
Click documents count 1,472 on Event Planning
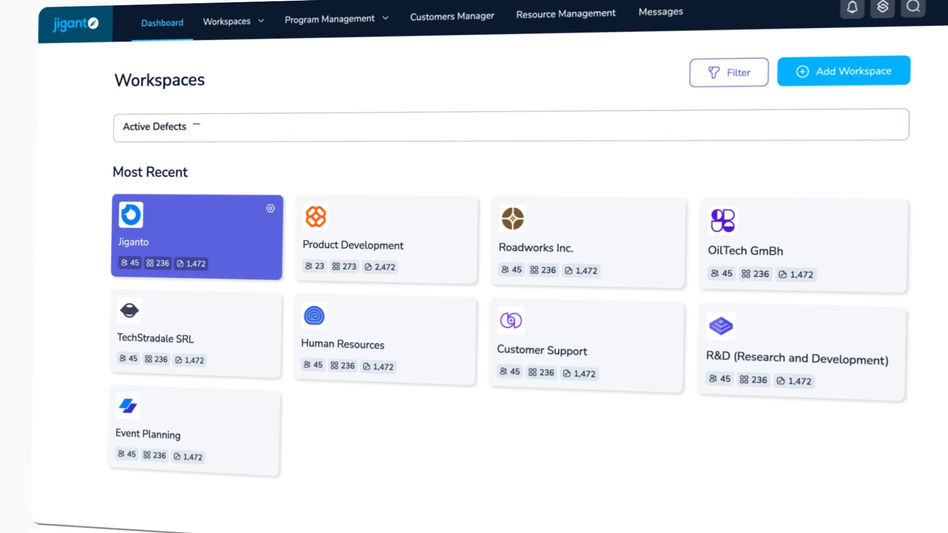tap(188, 456)
